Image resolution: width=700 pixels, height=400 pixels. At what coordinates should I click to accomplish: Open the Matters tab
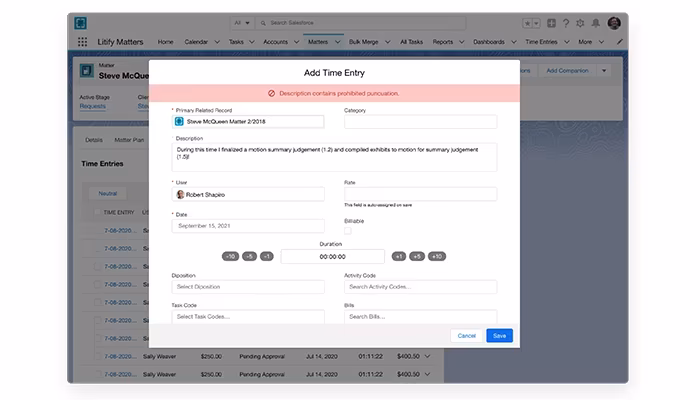tap(318, 42)
